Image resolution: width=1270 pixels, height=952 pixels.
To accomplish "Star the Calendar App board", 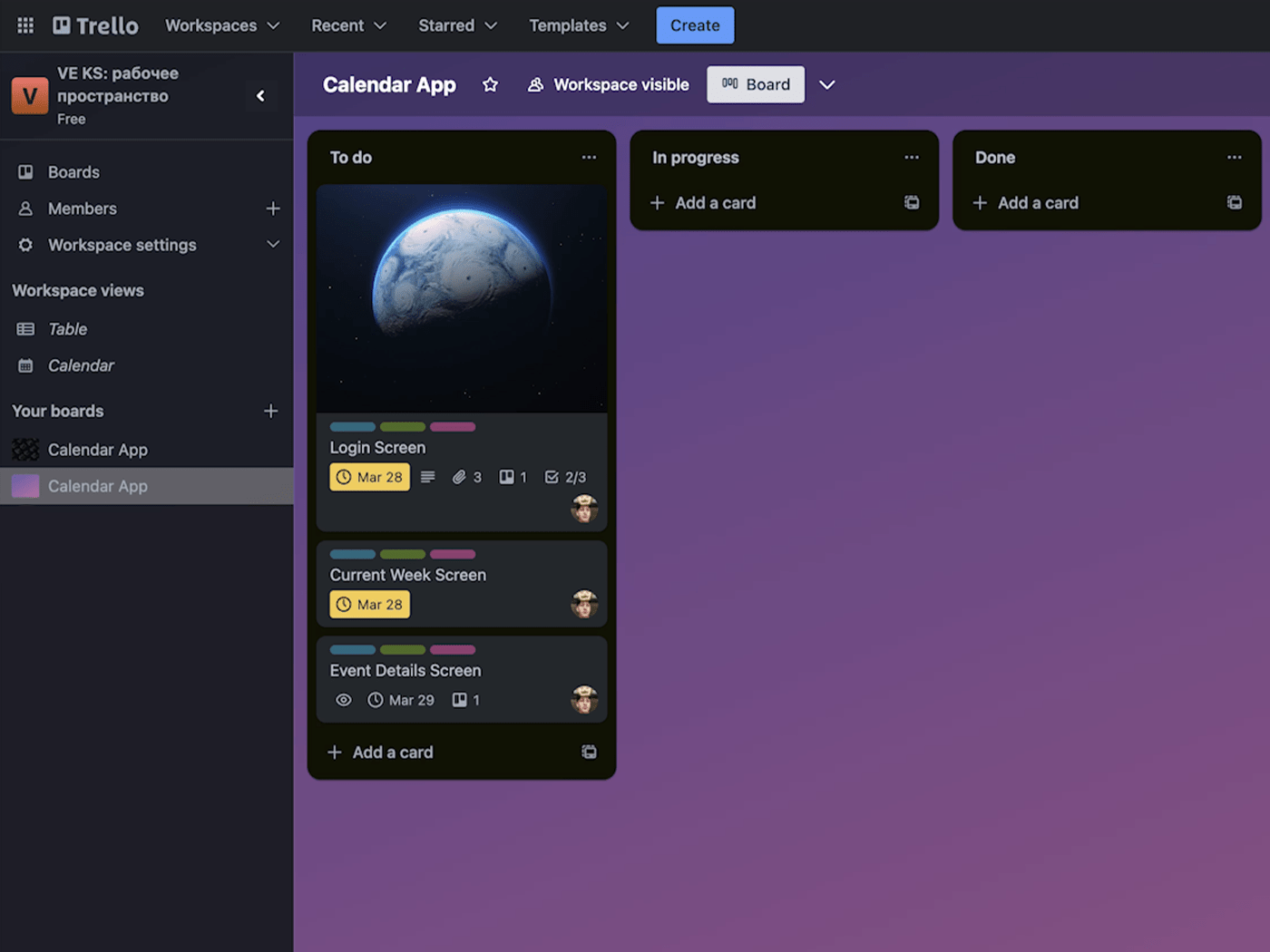I will point(490,84).
